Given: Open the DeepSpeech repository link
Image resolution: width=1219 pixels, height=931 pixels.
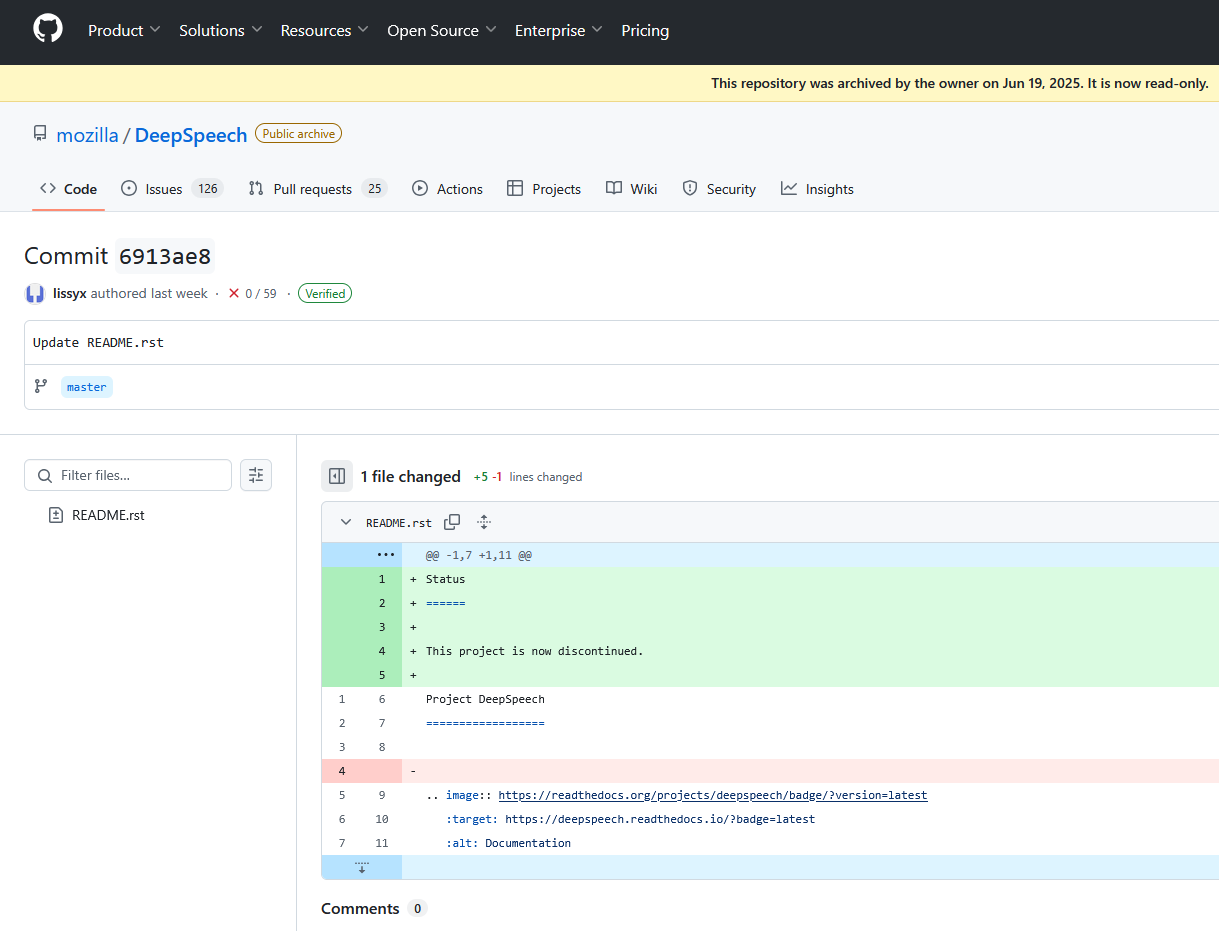Looking at the screenshot, I should [191, 135].
